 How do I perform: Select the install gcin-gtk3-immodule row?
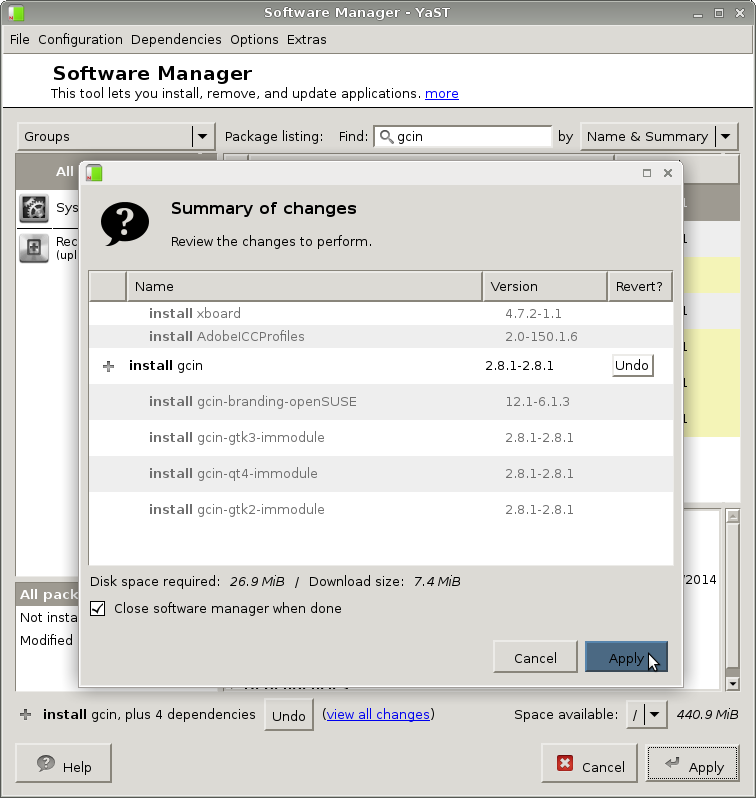coord(381,438)
